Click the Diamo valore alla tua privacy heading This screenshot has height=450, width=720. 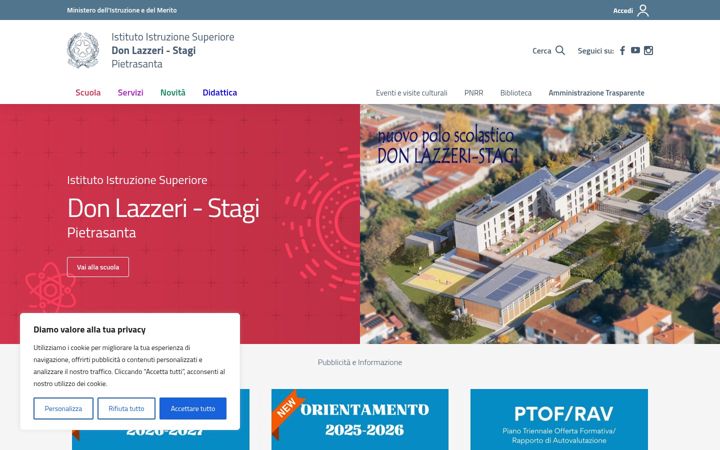pyautogui.click(x=90, y=329)
